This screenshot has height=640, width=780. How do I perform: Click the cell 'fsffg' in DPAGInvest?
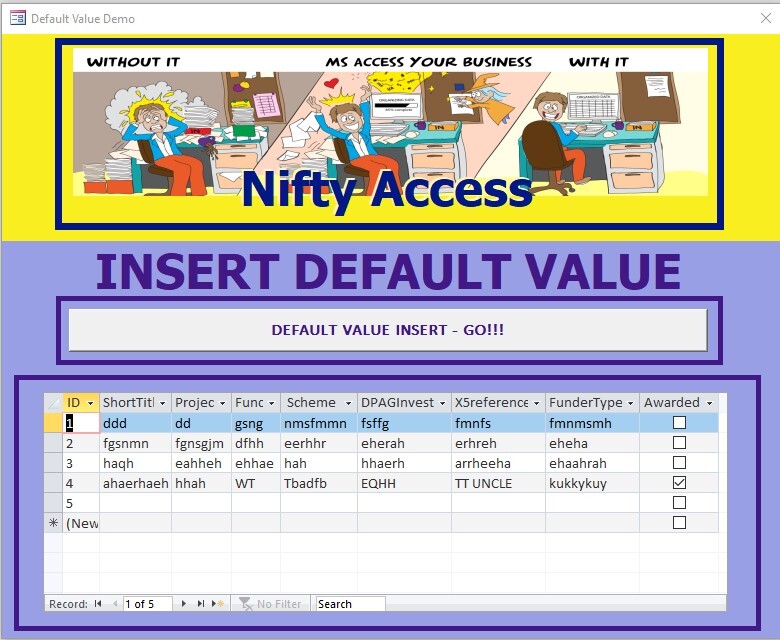(x=404, y=423)
